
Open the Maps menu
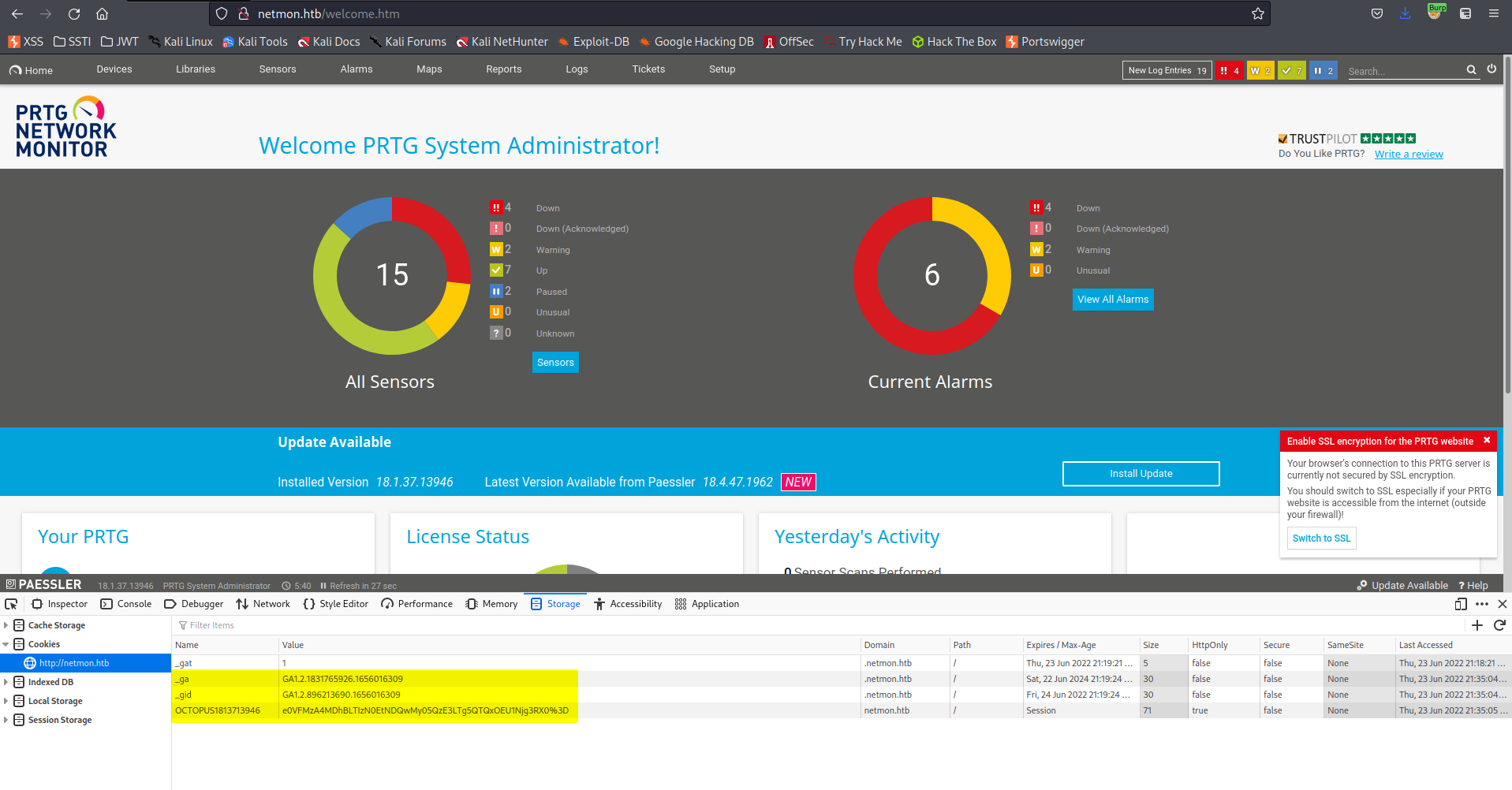tap(429, 69)
